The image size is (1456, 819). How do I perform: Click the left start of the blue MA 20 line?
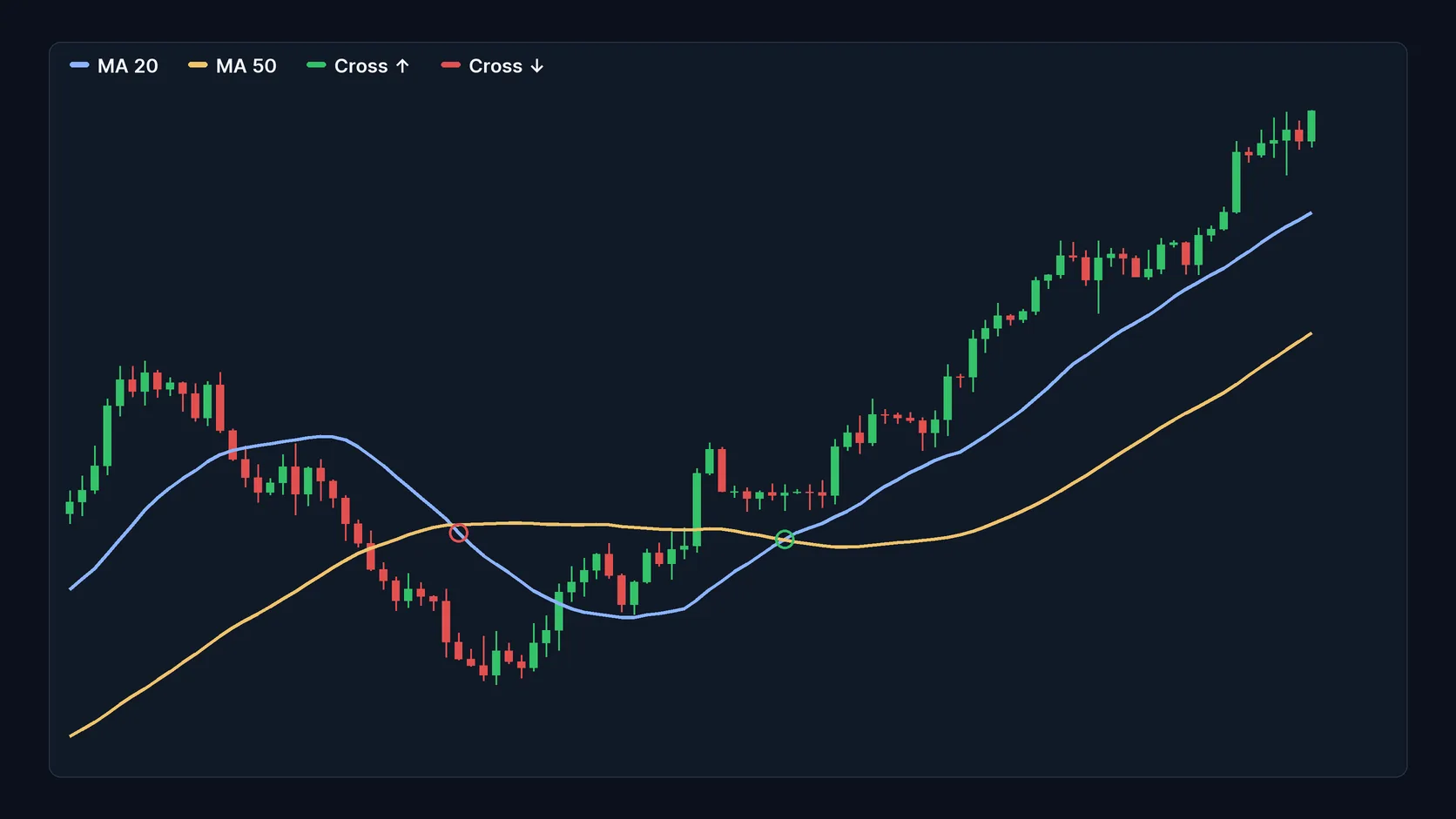pos(71,589)
